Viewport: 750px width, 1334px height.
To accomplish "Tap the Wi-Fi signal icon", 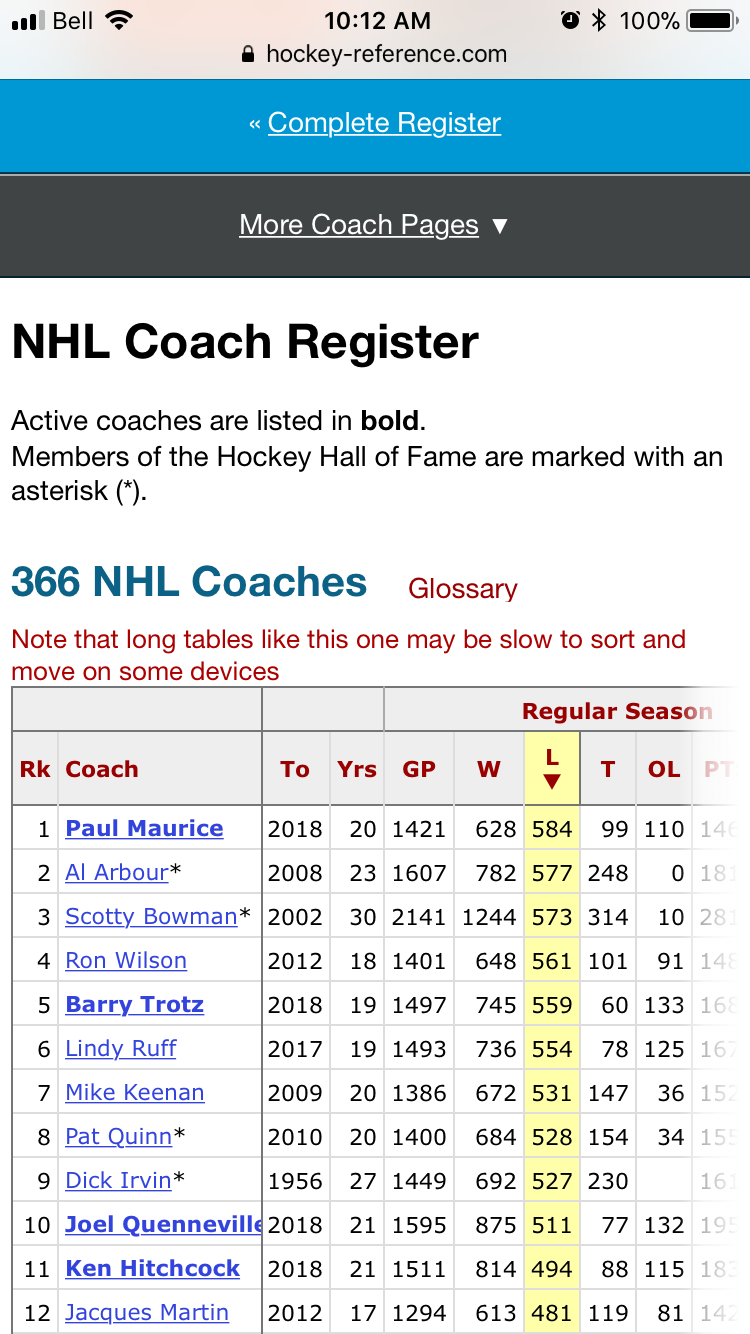I will 119,20.
